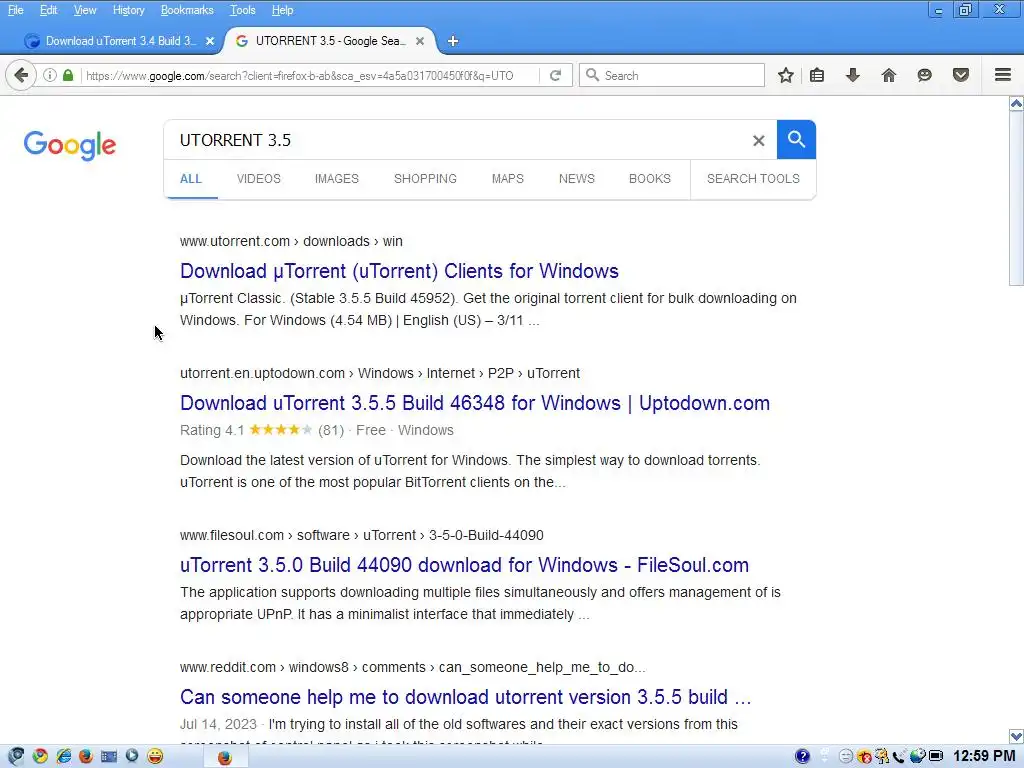The image size is (1024, 768).
Task: Switch to VIDEOS results
Action: 259,179
